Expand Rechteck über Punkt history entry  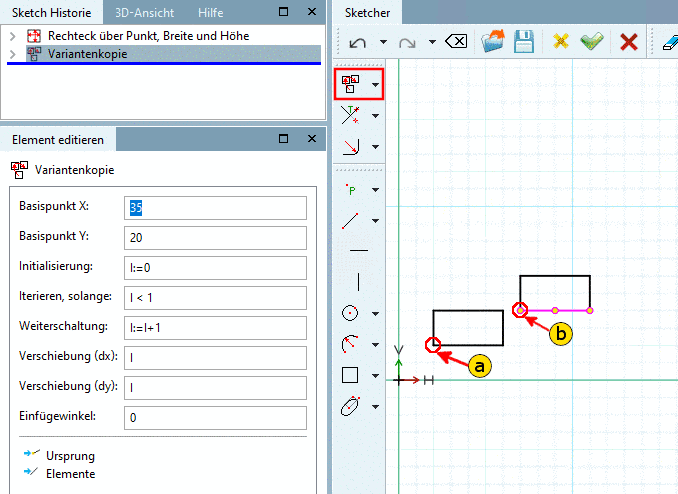[x=13, y=36]
